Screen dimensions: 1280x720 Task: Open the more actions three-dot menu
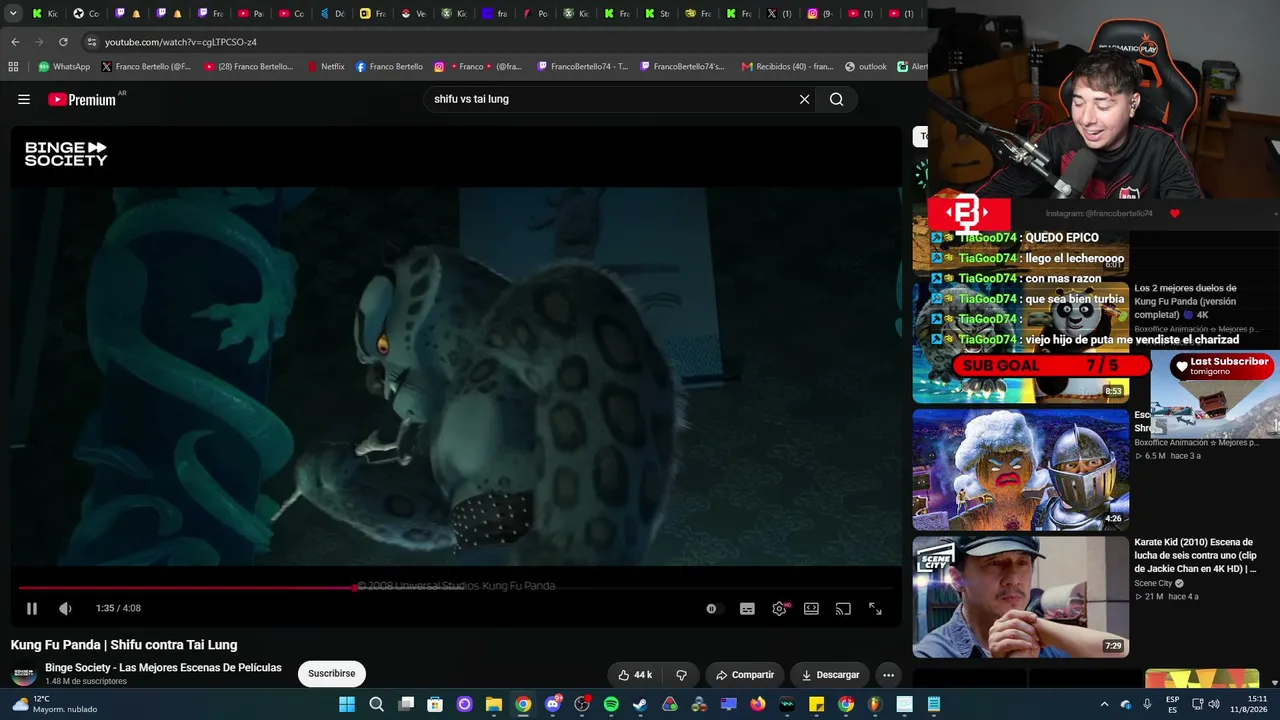pos(888,675)
